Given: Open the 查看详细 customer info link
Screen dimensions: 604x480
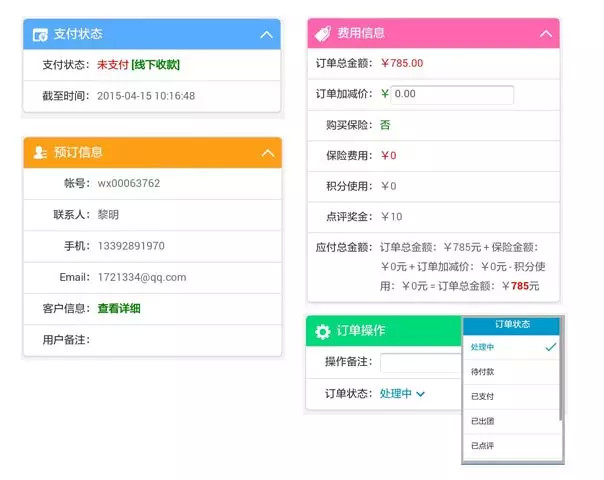Looking at the screenshot, I should (119, 308).
